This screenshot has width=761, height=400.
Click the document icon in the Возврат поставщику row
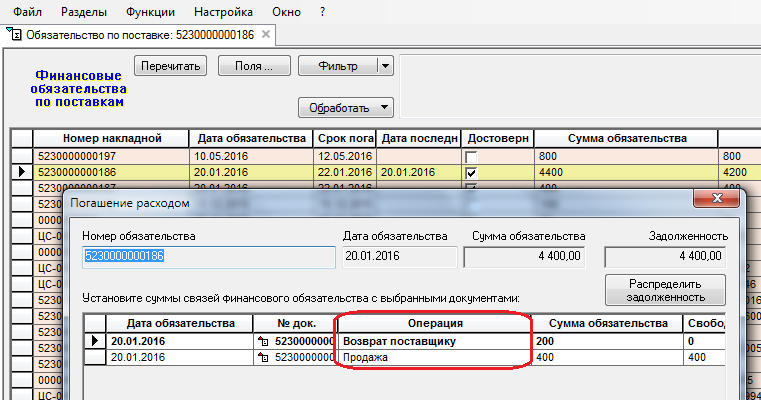(x=263, y=341)
